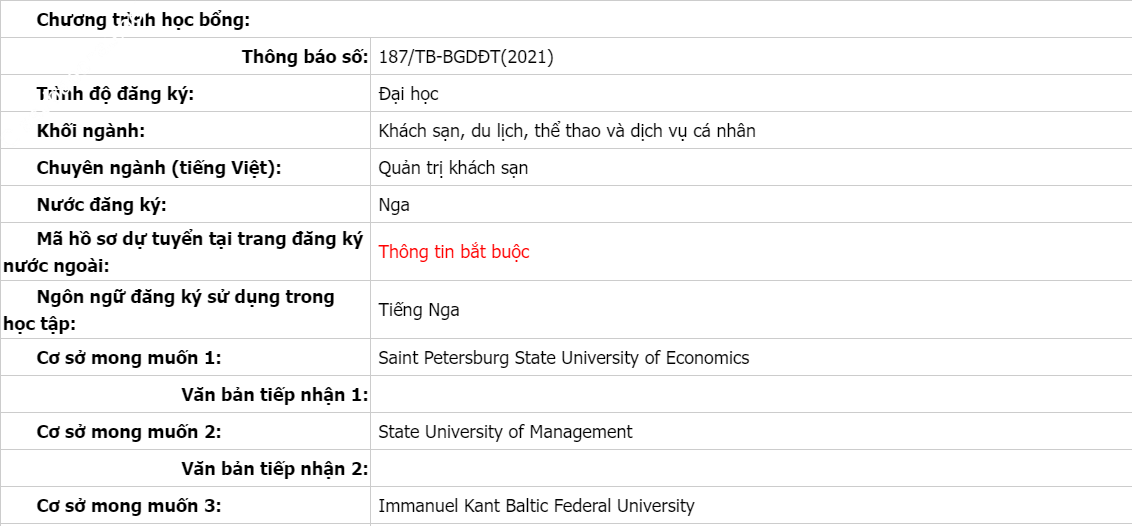Click the 'Cơ sở mong muốn 3:' label
This screenshot has width=1132, height=526.
129,506
